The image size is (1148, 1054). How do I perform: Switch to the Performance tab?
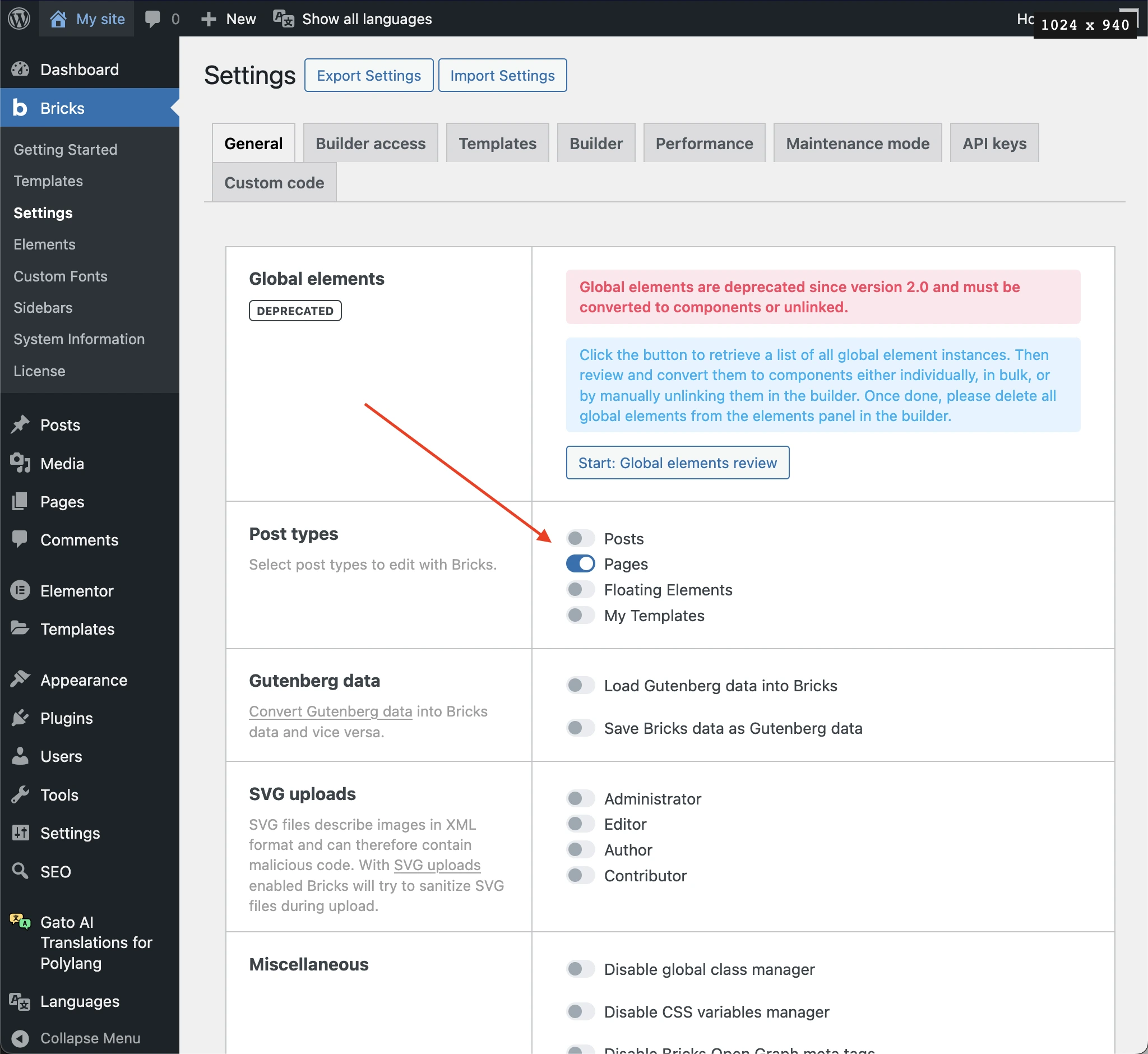coord(703,143)
